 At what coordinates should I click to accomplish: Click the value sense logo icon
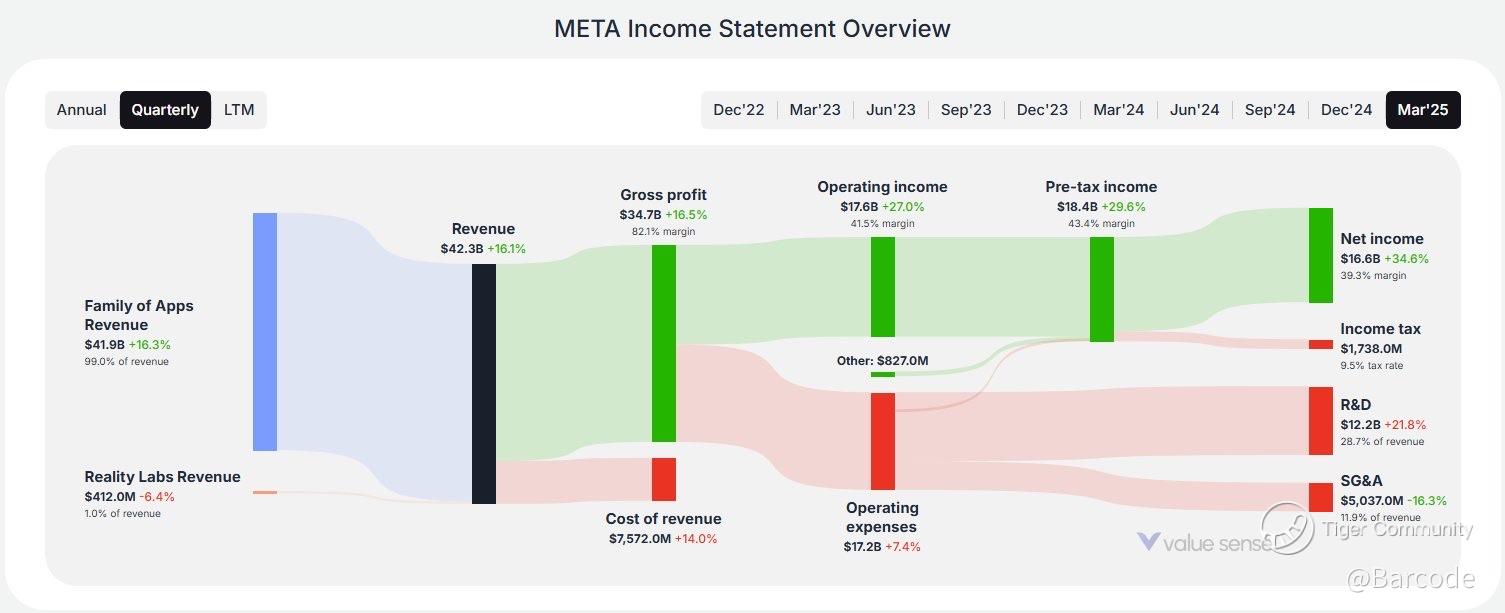click(1149, 541)
